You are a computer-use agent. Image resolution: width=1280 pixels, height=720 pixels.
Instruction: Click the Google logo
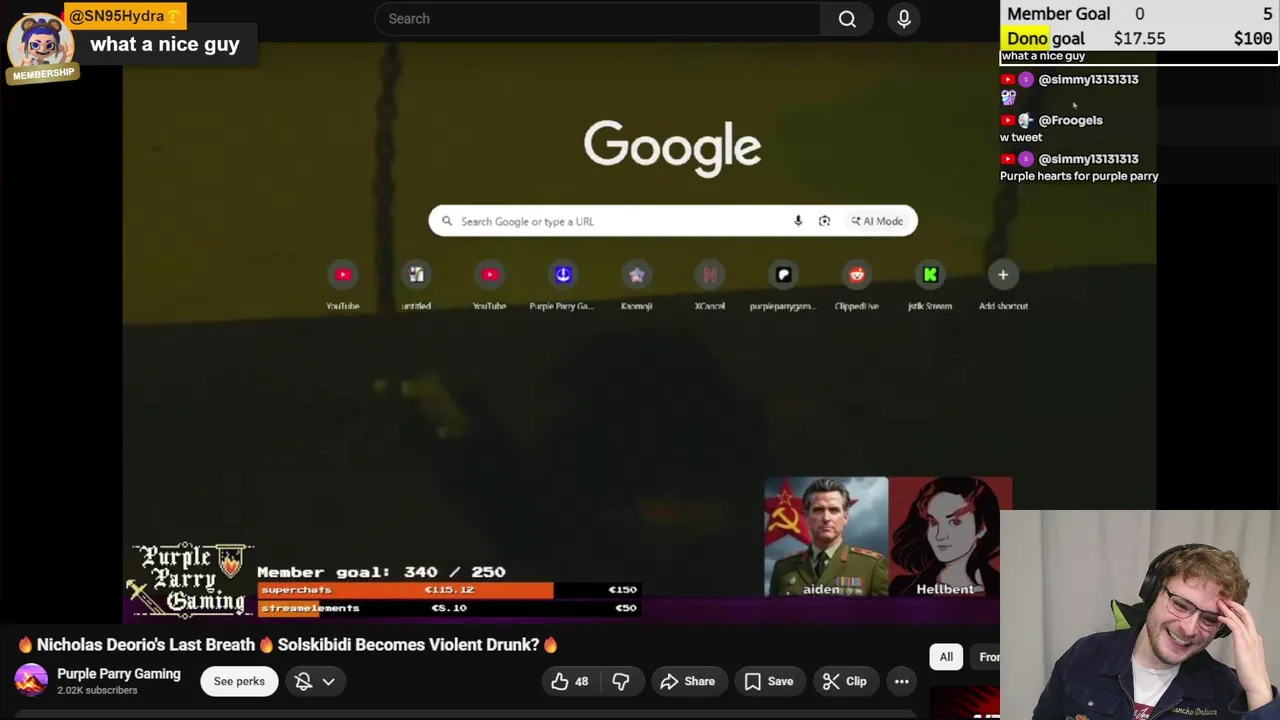coord(673,147)
